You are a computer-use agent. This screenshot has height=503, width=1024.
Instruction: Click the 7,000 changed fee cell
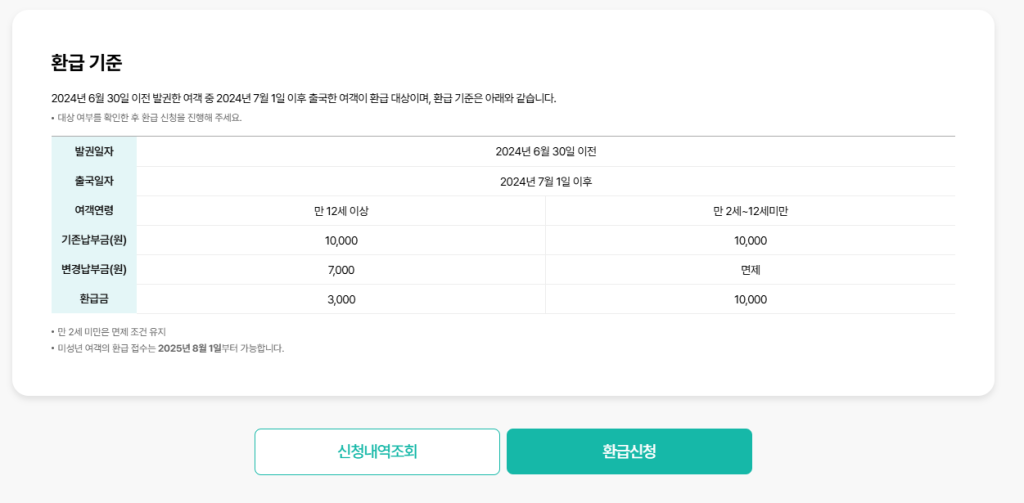pyautogui.click(x=341, y=270)
